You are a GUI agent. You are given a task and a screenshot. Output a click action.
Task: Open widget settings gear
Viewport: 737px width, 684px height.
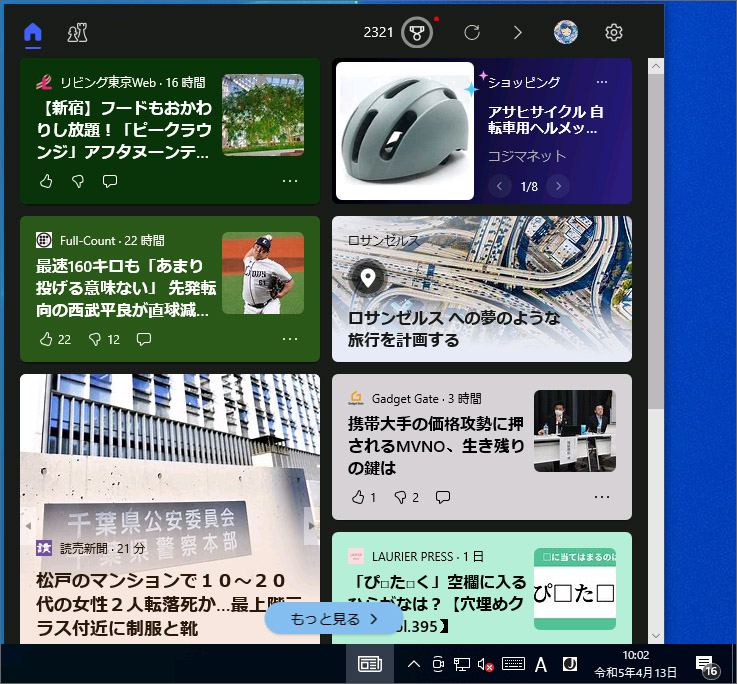613,32
